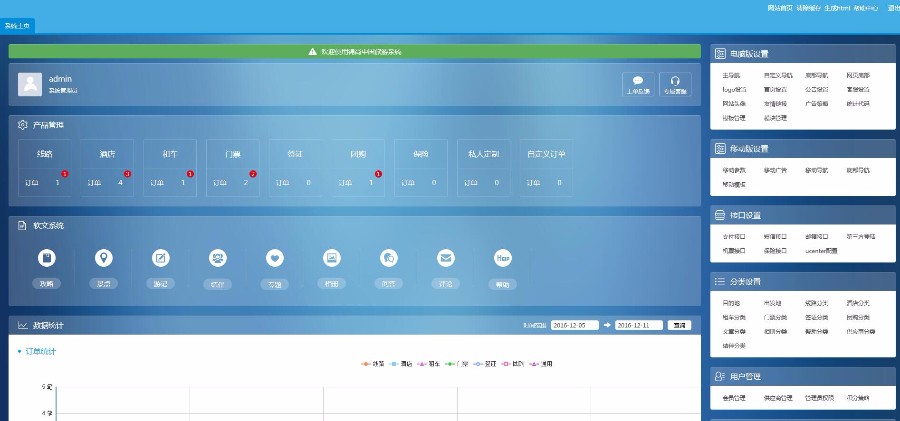
Task: Open the 景点 map-pin icon
Action: coord(104,258)
